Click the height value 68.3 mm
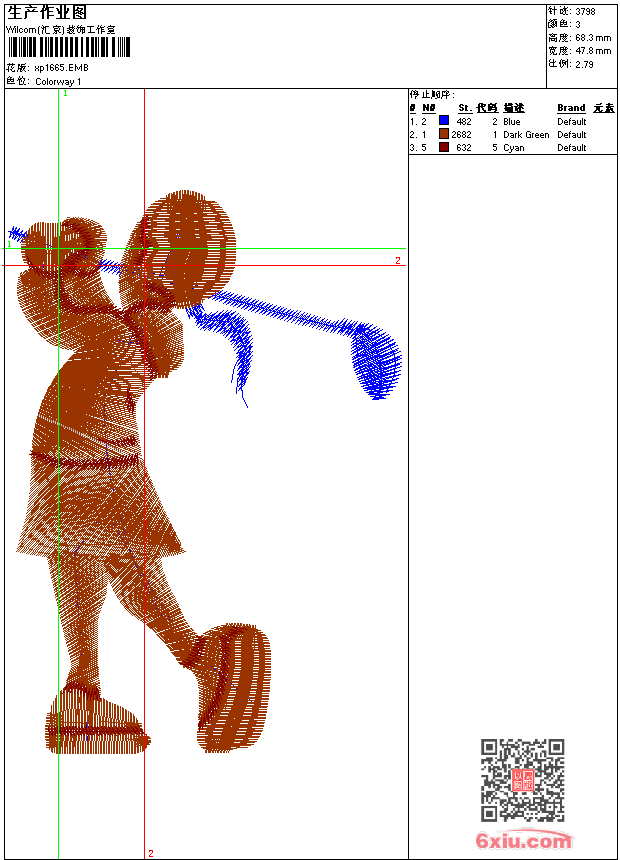 (x=593, y=38)
